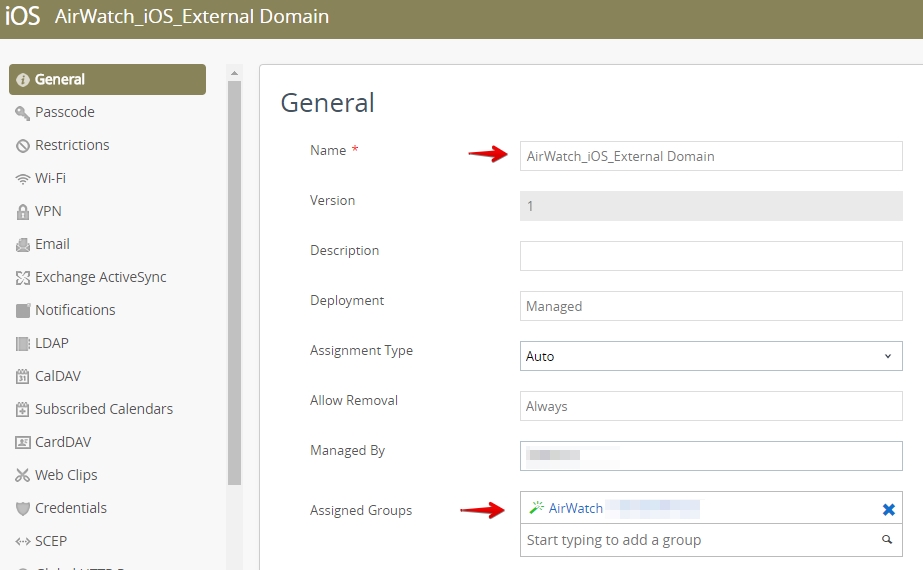Click the Email icon in sidebar
Viewport: 923px width, 570px height.
22,245
